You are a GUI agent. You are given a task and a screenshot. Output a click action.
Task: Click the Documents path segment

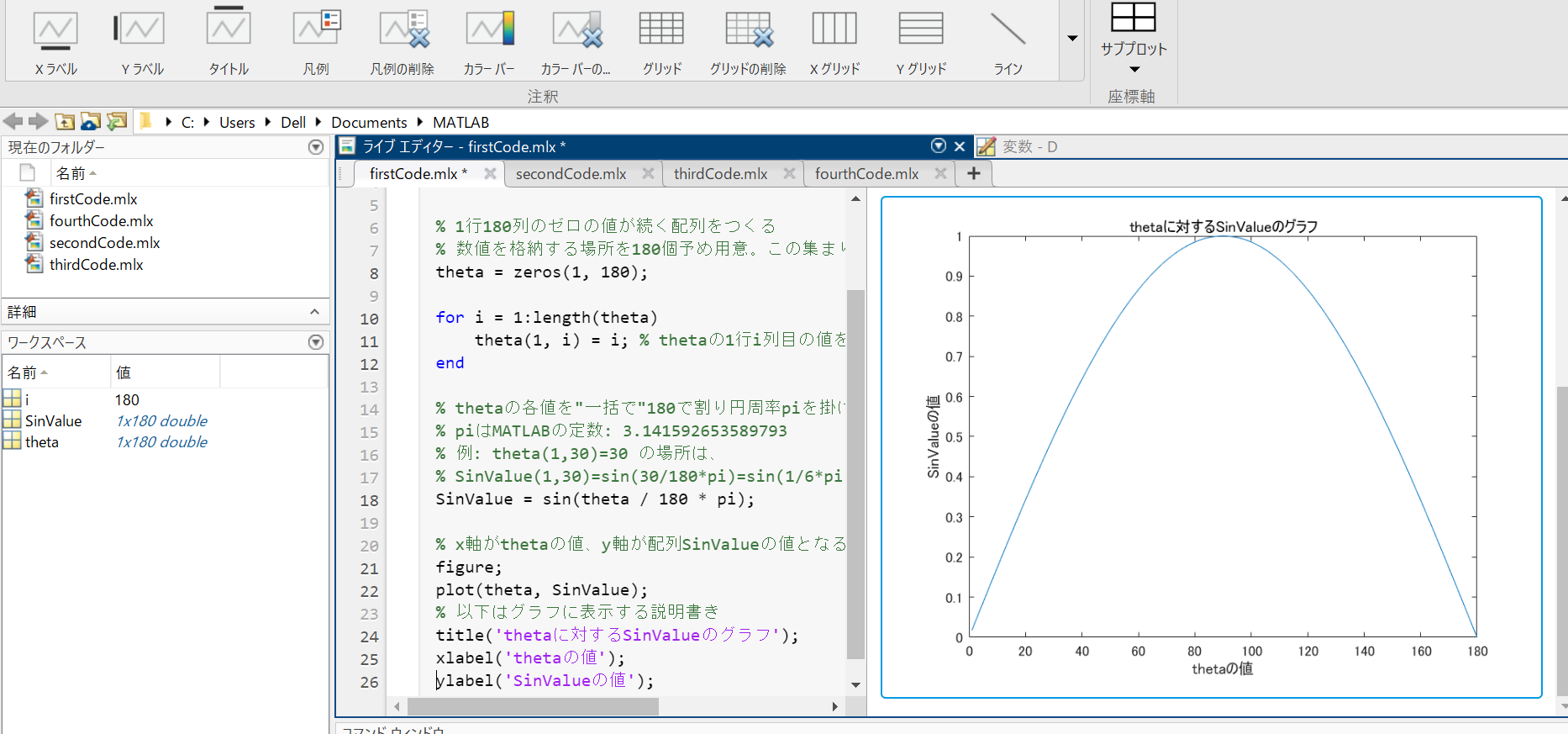pos(369,123)
